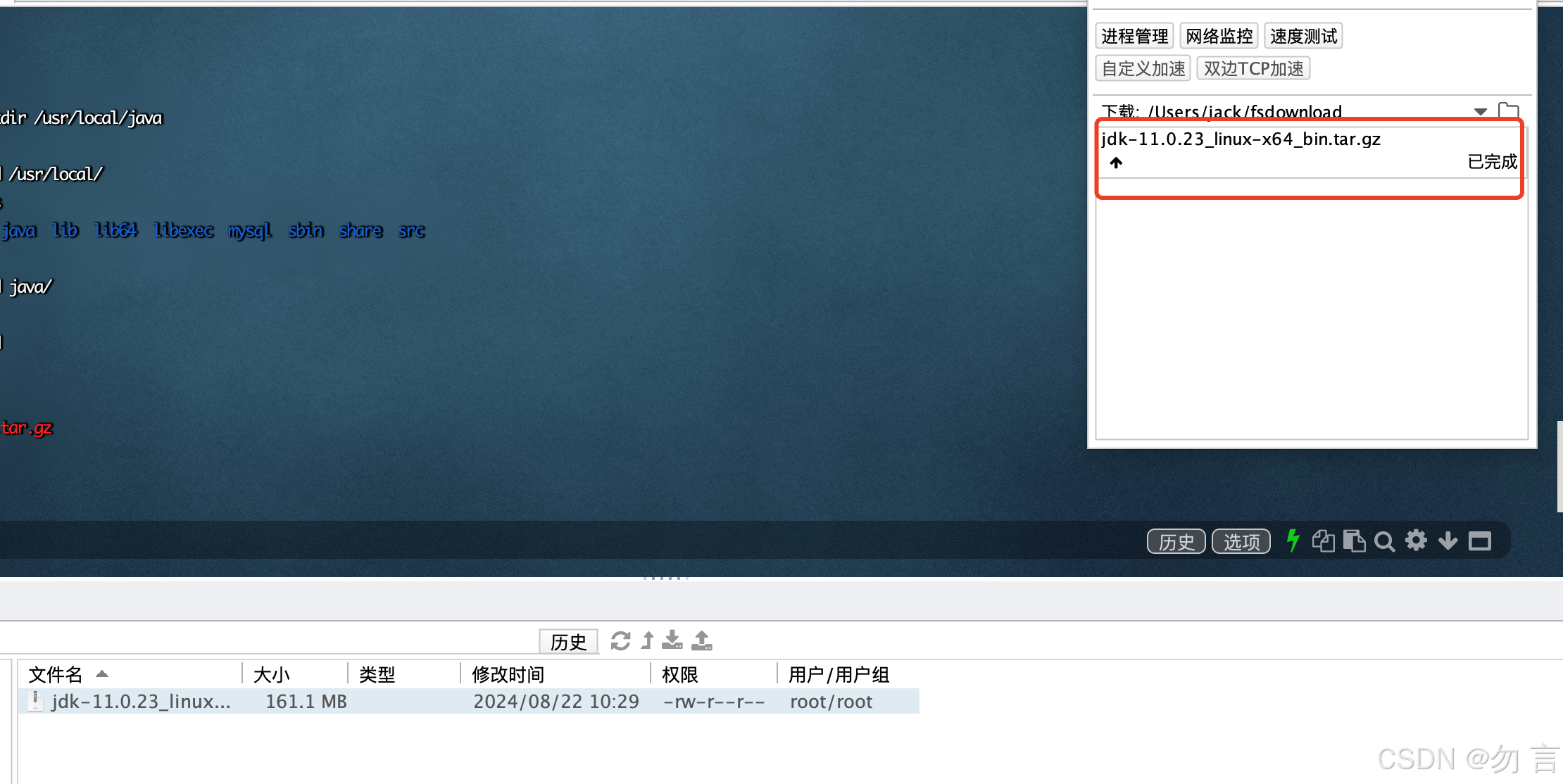Open file panel 历史 button

568,642
